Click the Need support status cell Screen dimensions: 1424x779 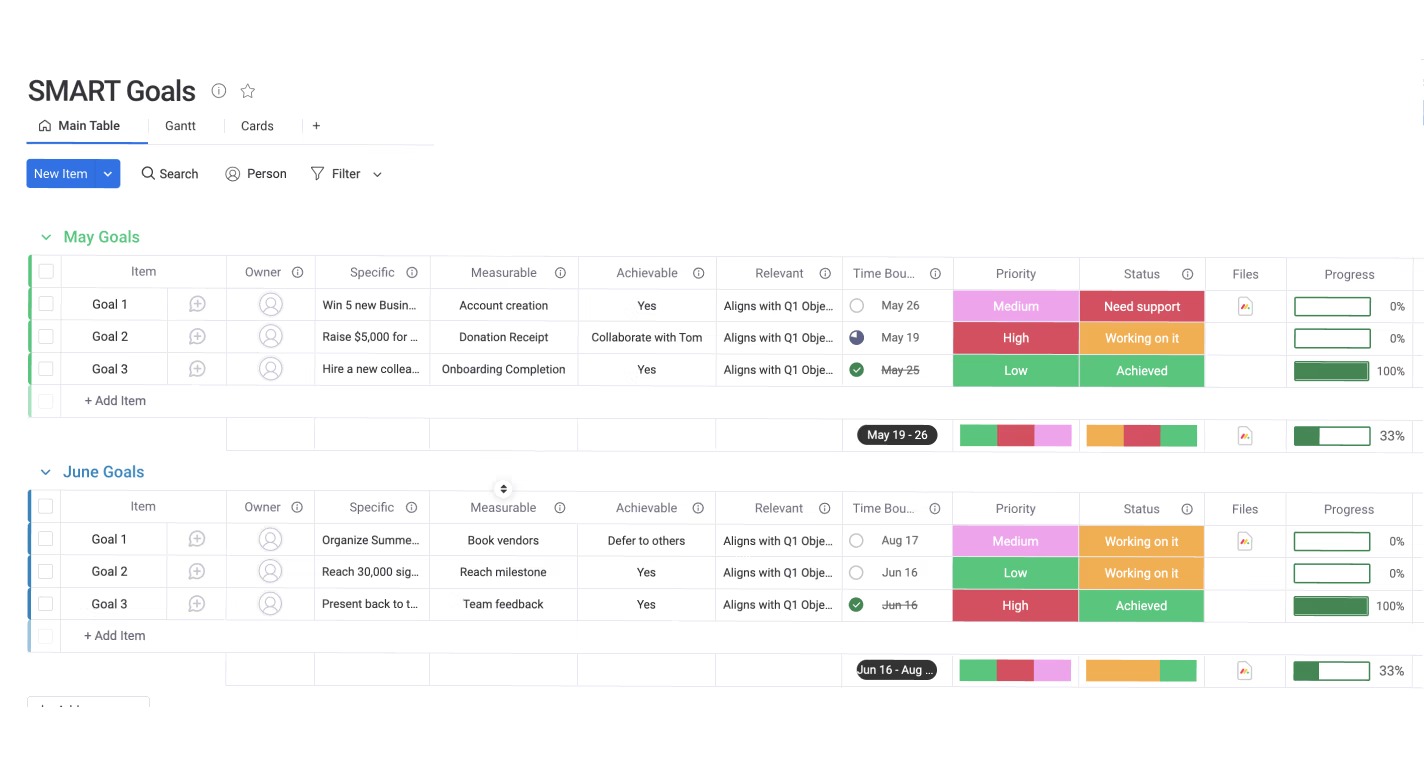click(1141, 306)
